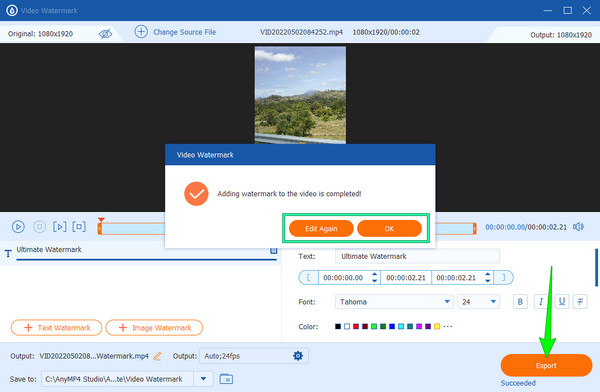Click the Change Source File link

coord(184,32)
